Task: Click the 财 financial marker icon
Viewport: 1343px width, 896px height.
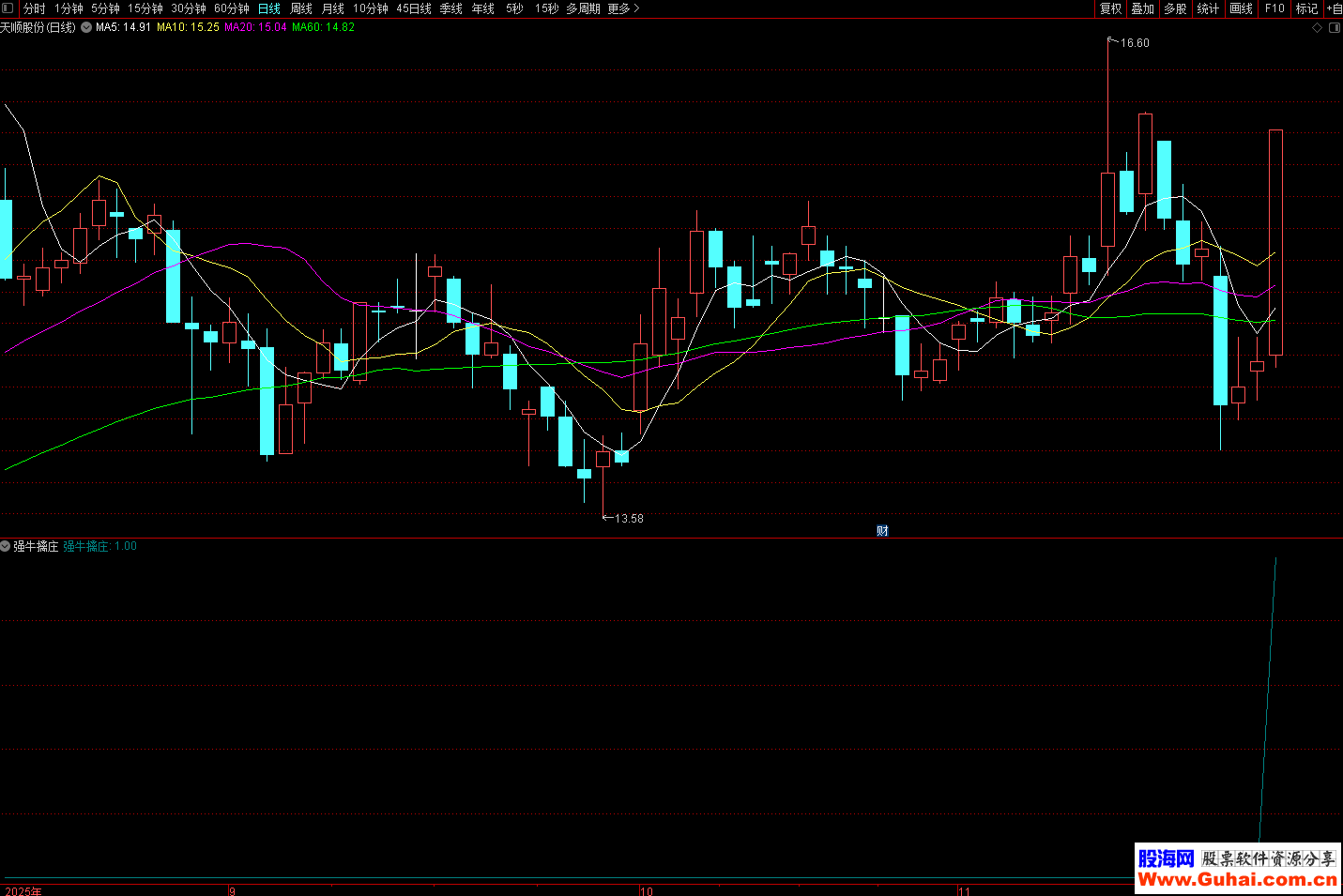Action: (x=882, y=531)
